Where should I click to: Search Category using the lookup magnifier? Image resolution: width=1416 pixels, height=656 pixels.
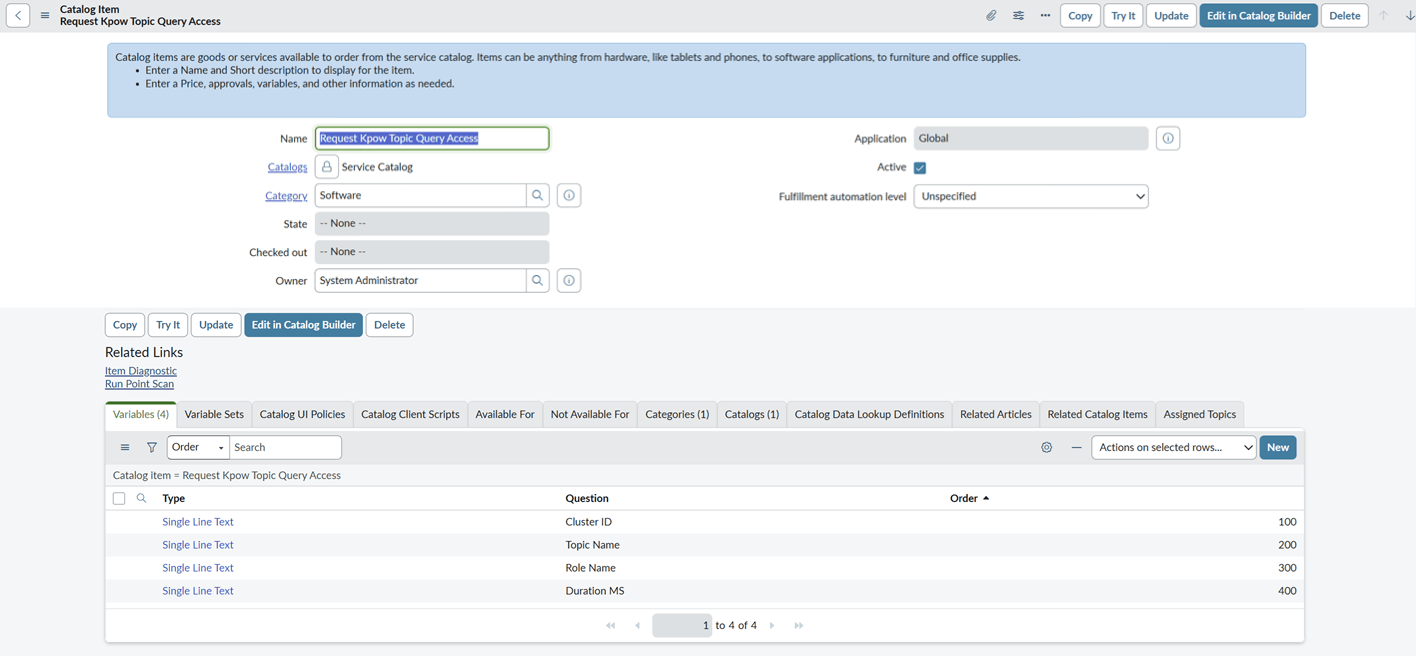tap(538, 196)
